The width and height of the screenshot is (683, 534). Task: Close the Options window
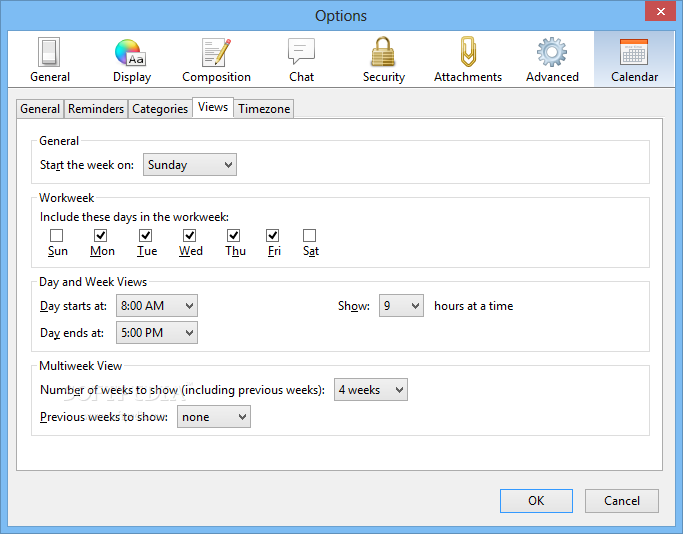point(660,11)
